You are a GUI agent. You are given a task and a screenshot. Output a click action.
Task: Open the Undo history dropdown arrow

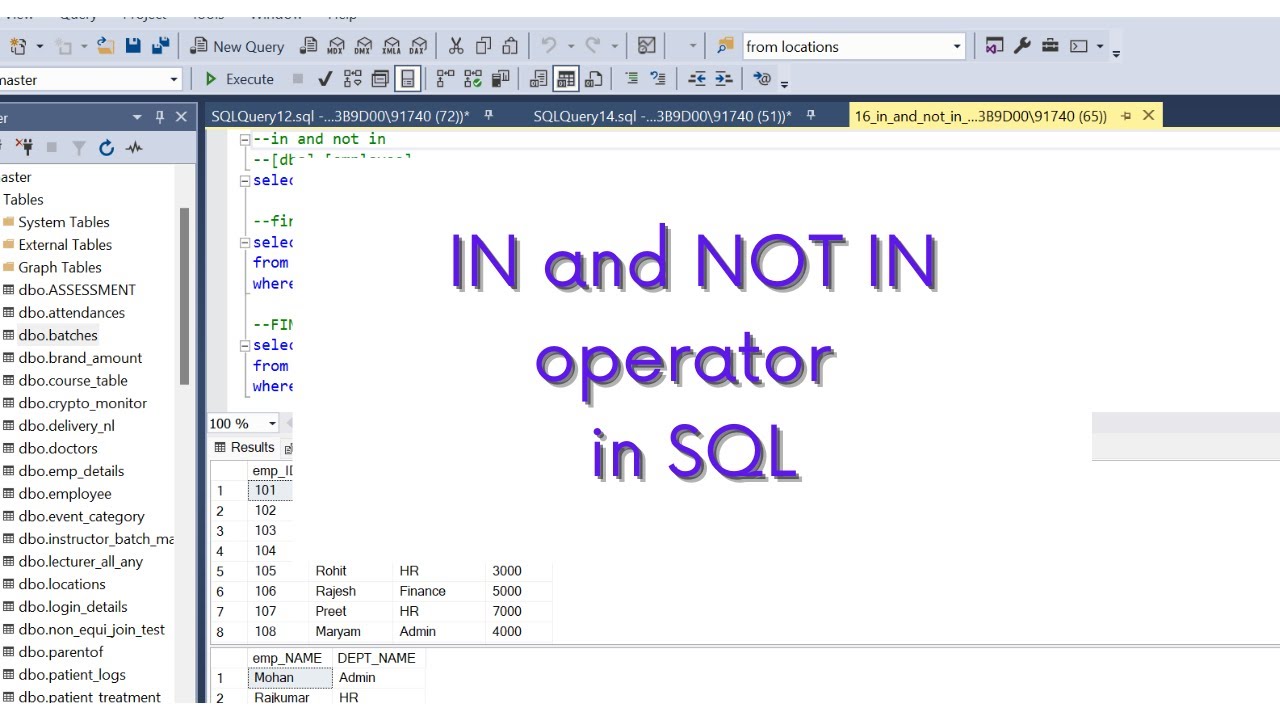point(570,46)
